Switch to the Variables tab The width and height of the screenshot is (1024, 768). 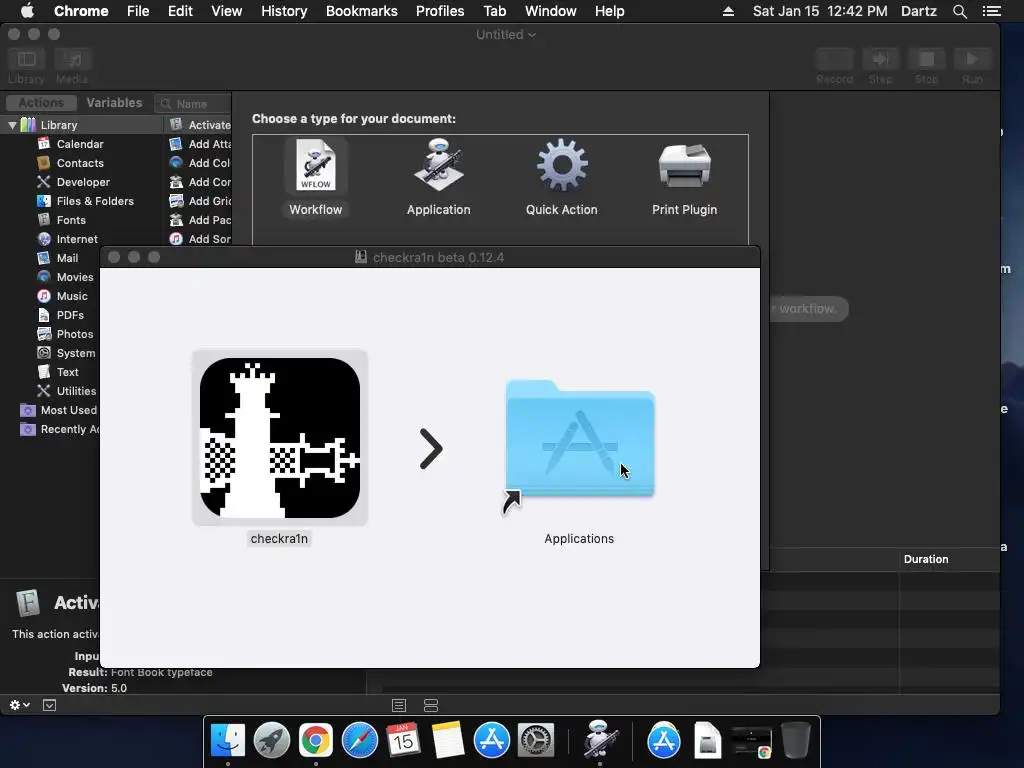(x=114, y=103)
